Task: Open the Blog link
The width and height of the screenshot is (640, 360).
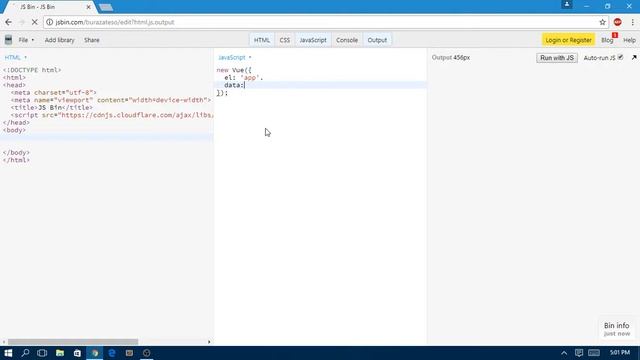Action: (x=607, y=40)
